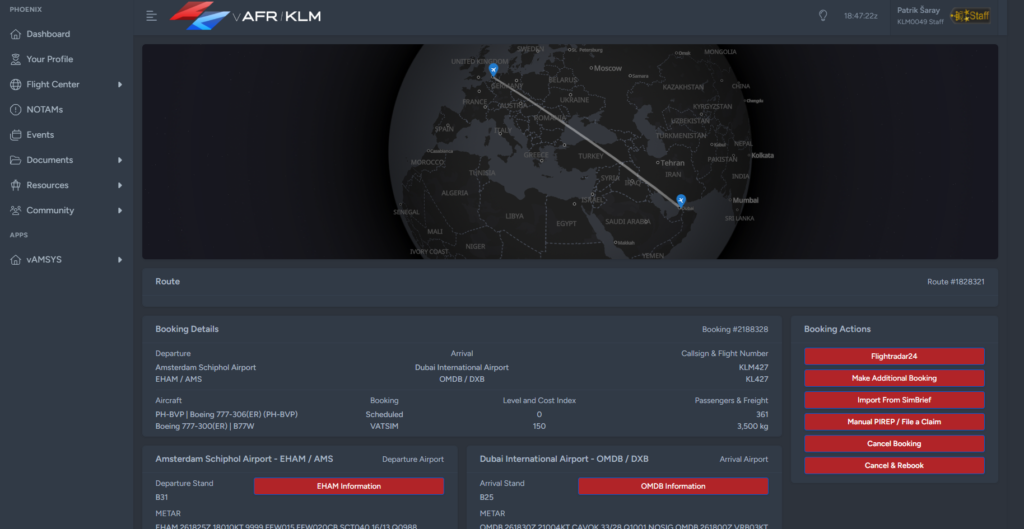
Task: Click the Route #1828321 label
Action: coord(956,282)
